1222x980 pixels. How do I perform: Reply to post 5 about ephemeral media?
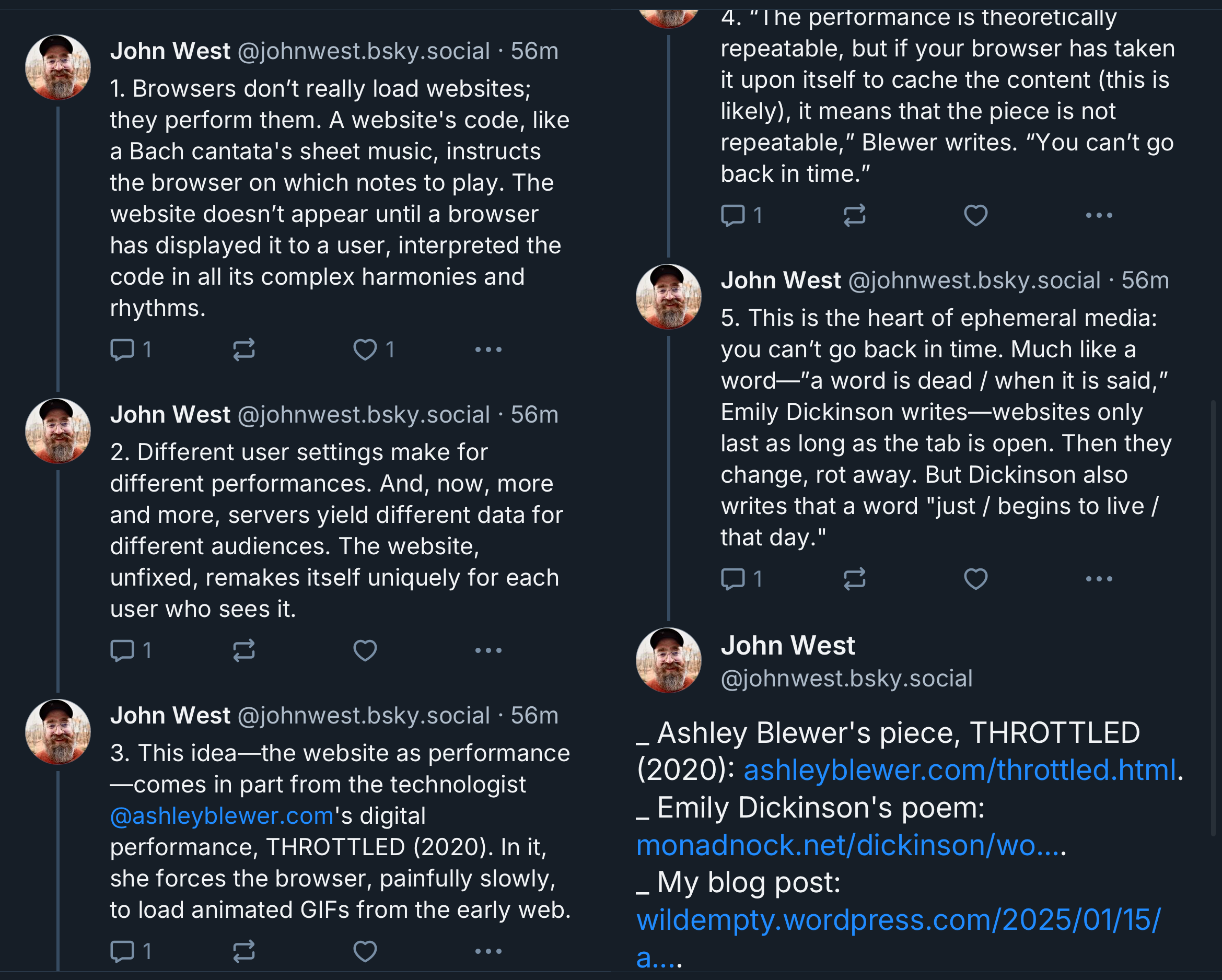click(733, 579)
